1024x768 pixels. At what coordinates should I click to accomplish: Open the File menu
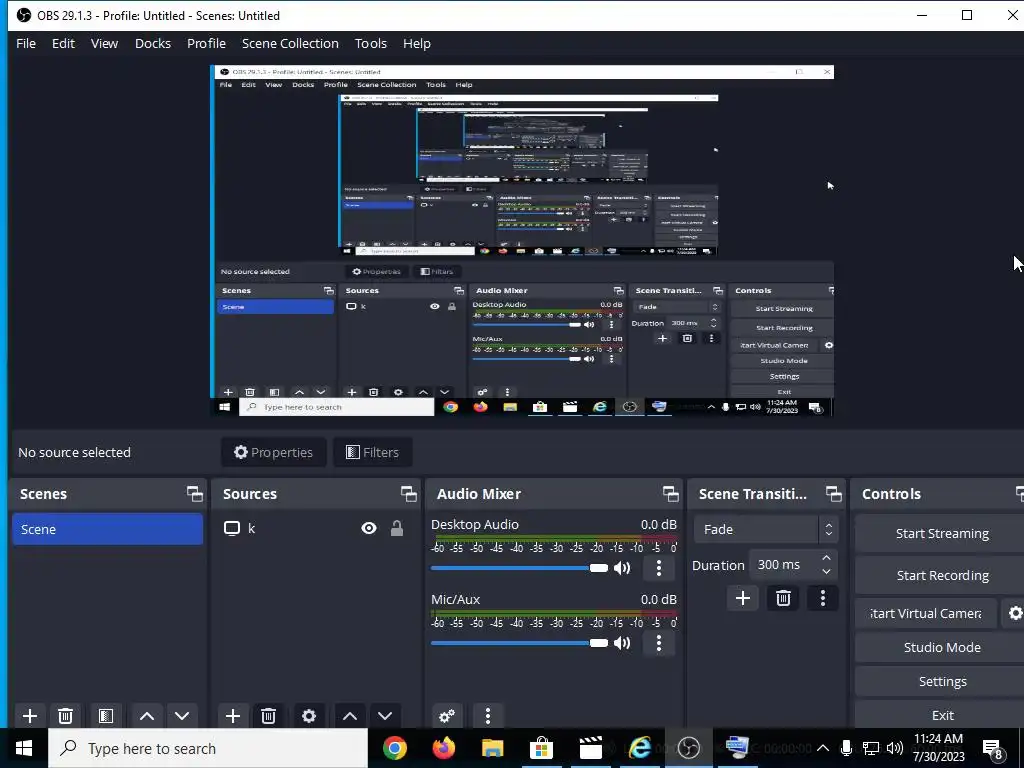pyautogui.click(x=26, y=44)
